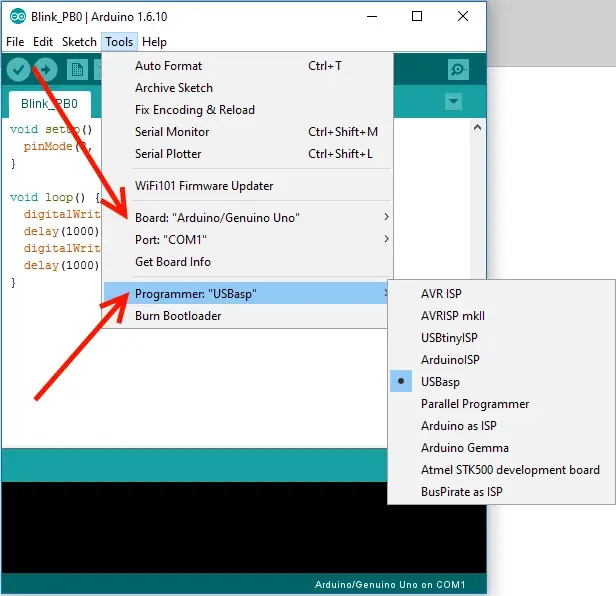Open the File menu
The image size is (616, 596).
click(x=15, y=42)
